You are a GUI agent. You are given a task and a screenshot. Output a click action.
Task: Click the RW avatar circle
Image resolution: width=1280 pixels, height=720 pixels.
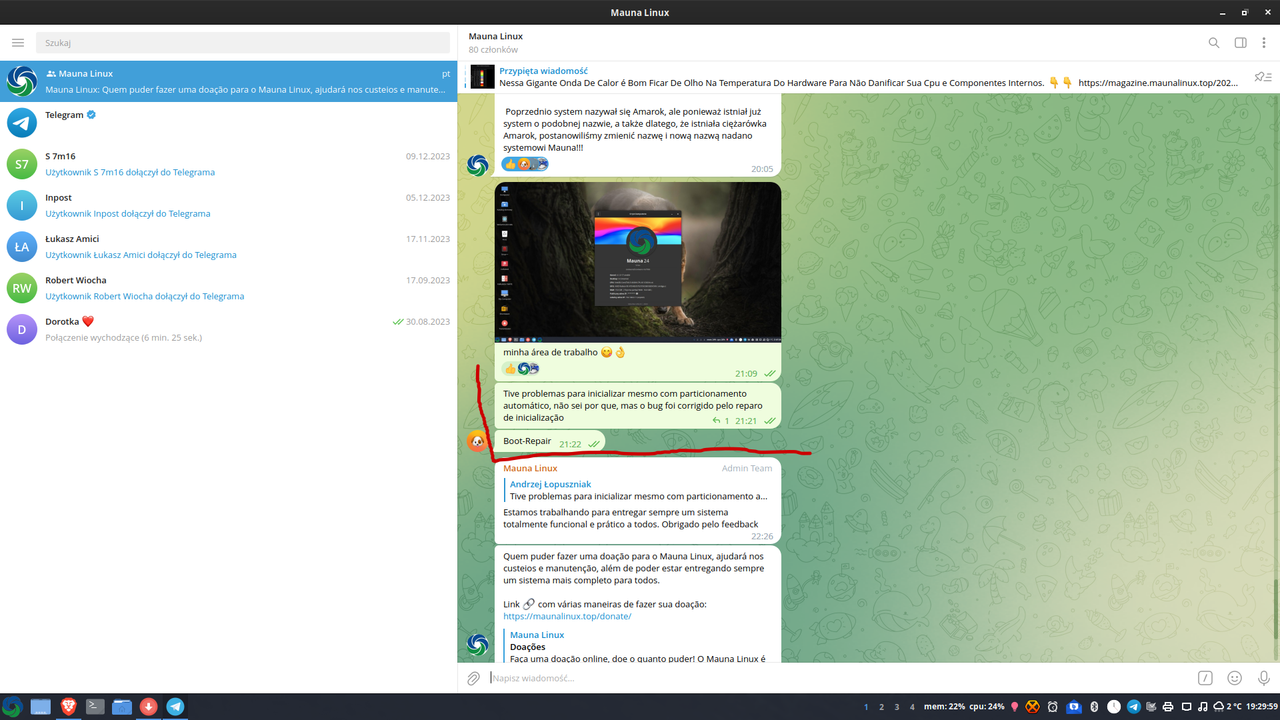(22, 288)
